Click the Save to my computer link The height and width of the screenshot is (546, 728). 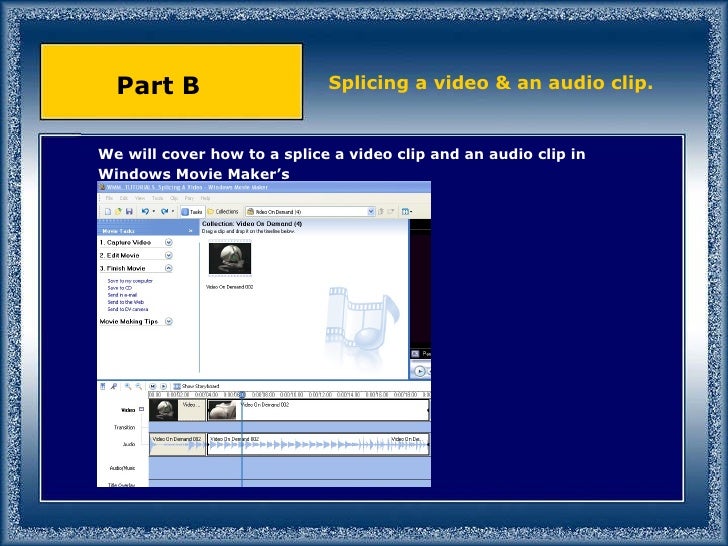(130, 281)
